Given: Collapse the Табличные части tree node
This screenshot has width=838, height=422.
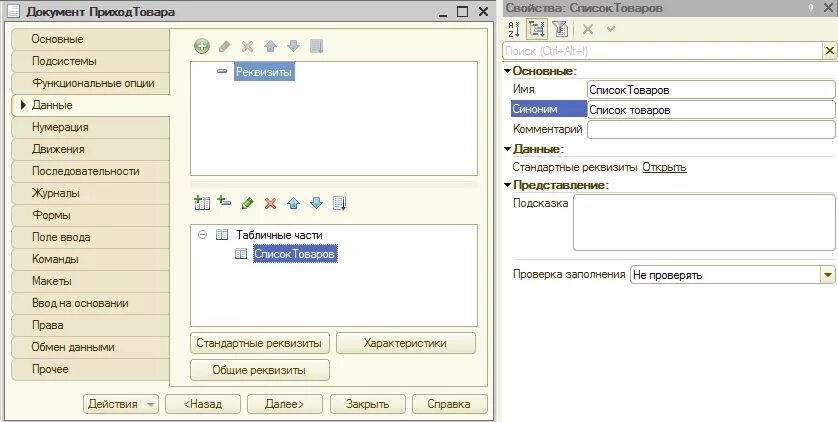Looking at the screenshot, I should point(202,234).
